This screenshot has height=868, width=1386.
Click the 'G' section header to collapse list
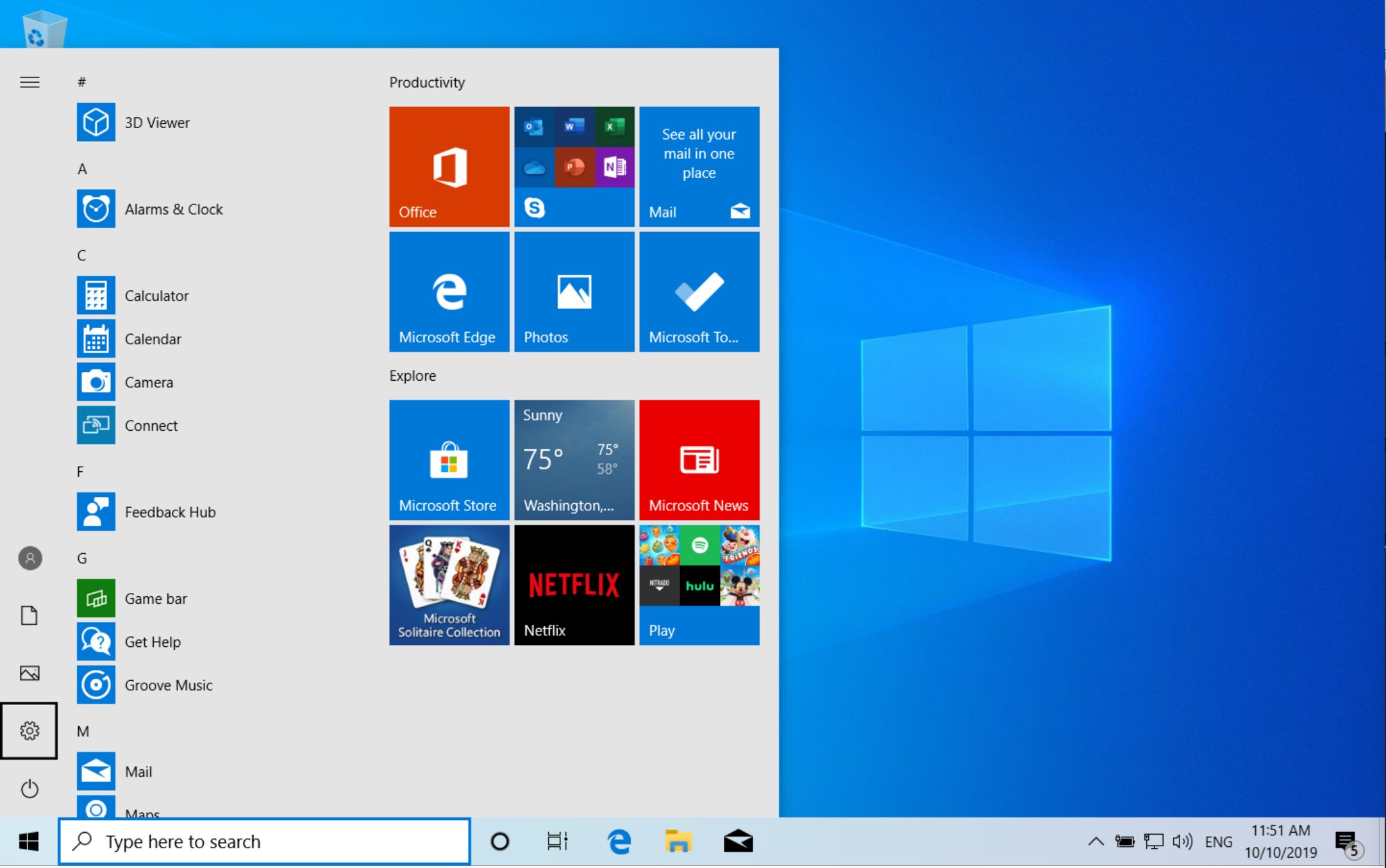82,558
